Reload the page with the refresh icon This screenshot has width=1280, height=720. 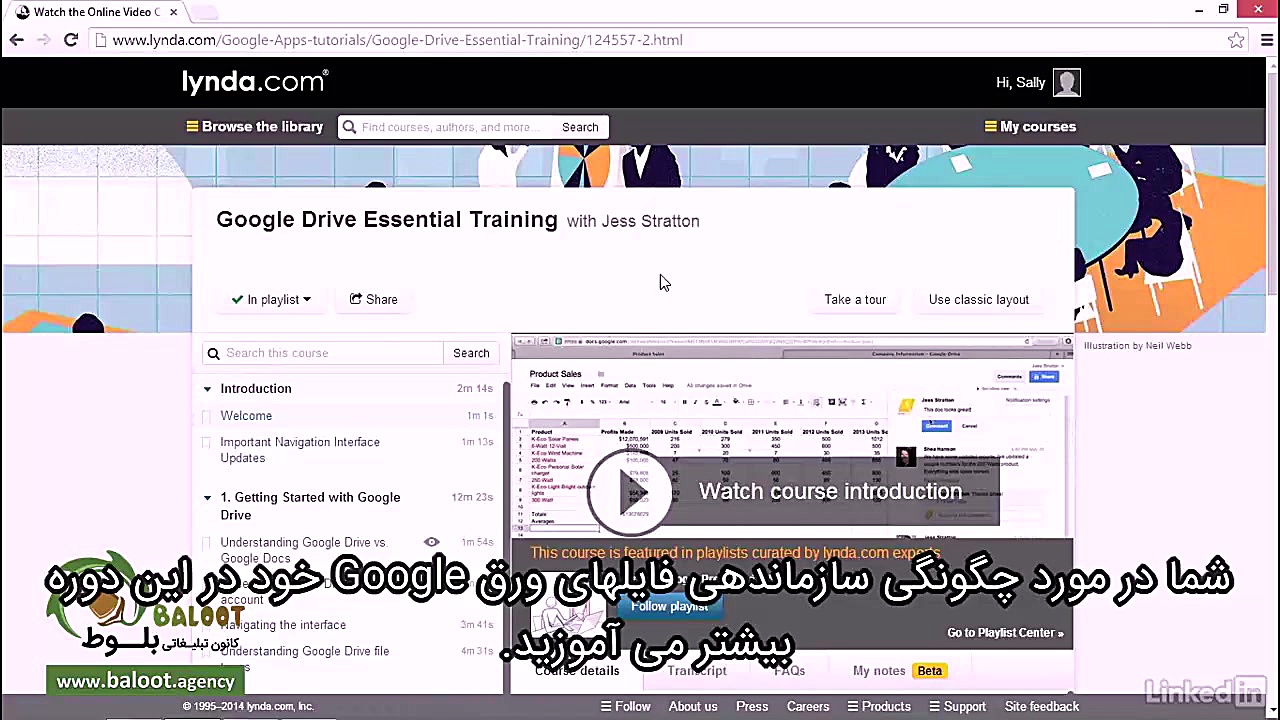(x=70, y=40)
